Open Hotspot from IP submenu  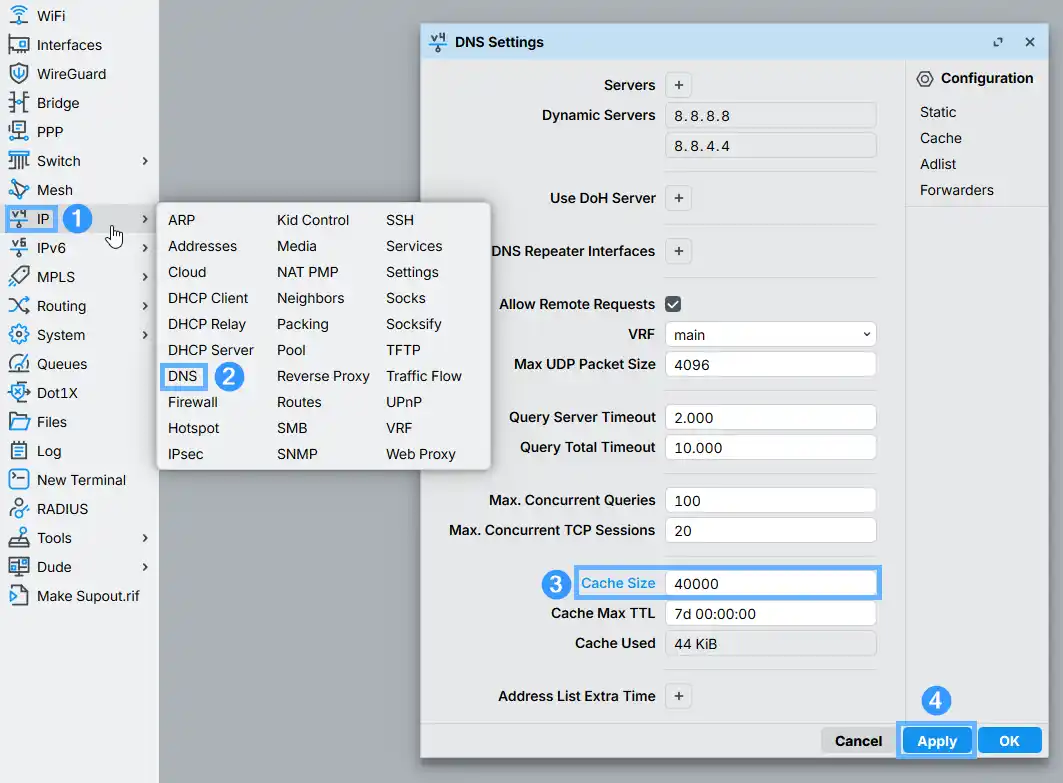click(194, 428)
